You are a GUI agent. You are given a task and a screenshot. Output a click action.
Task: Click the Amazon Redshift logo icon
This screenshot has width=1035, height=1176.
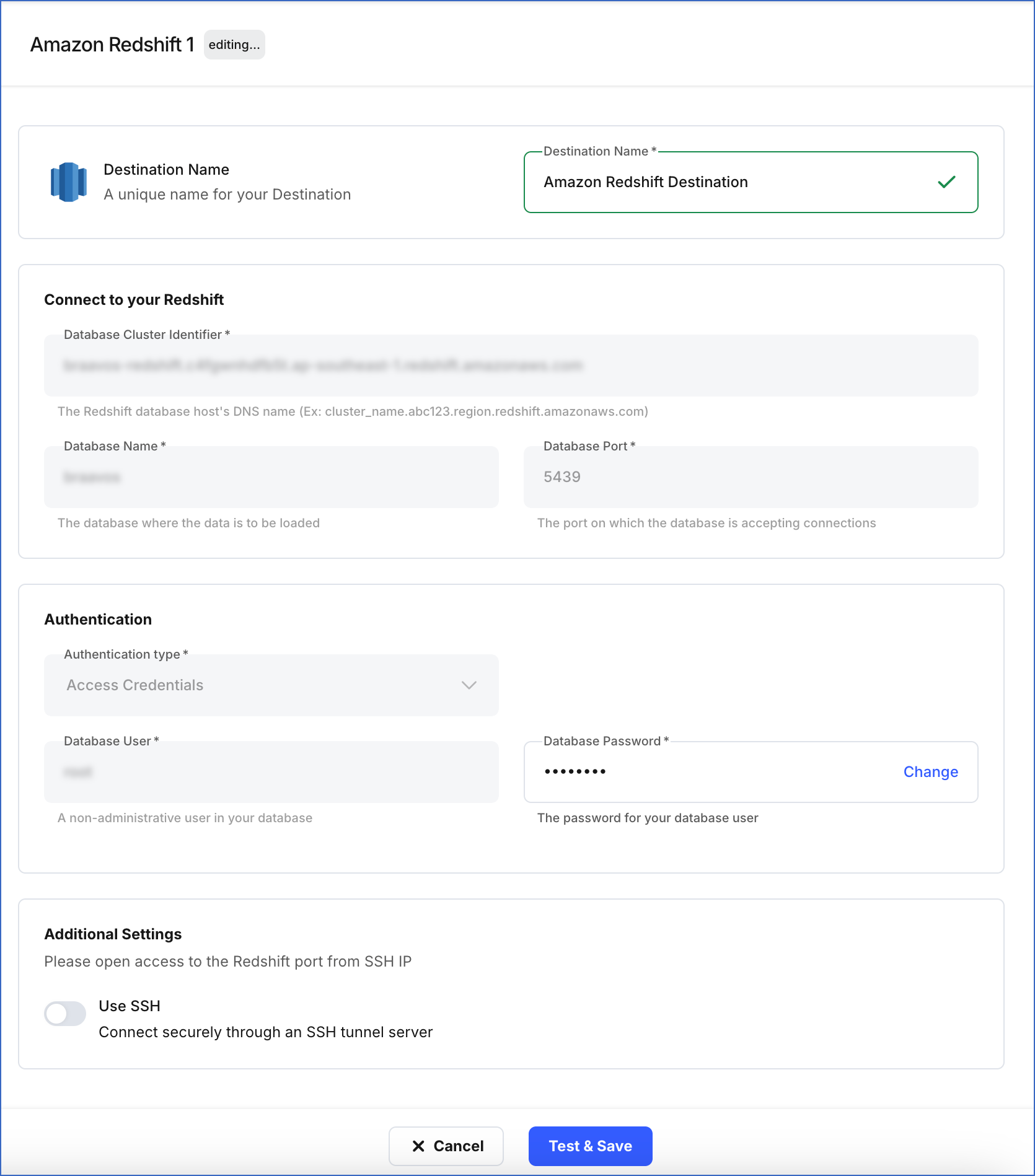coord(68,181)
